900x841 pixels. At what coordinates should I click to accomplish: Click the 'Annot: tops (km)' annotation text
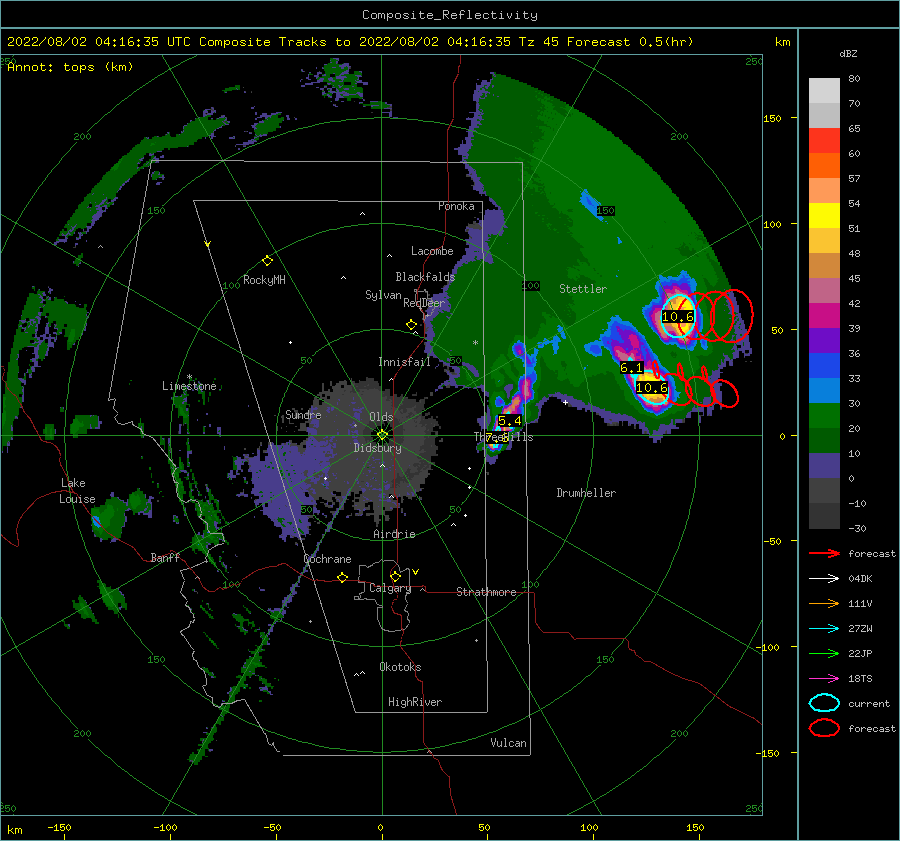pos(70,67)
